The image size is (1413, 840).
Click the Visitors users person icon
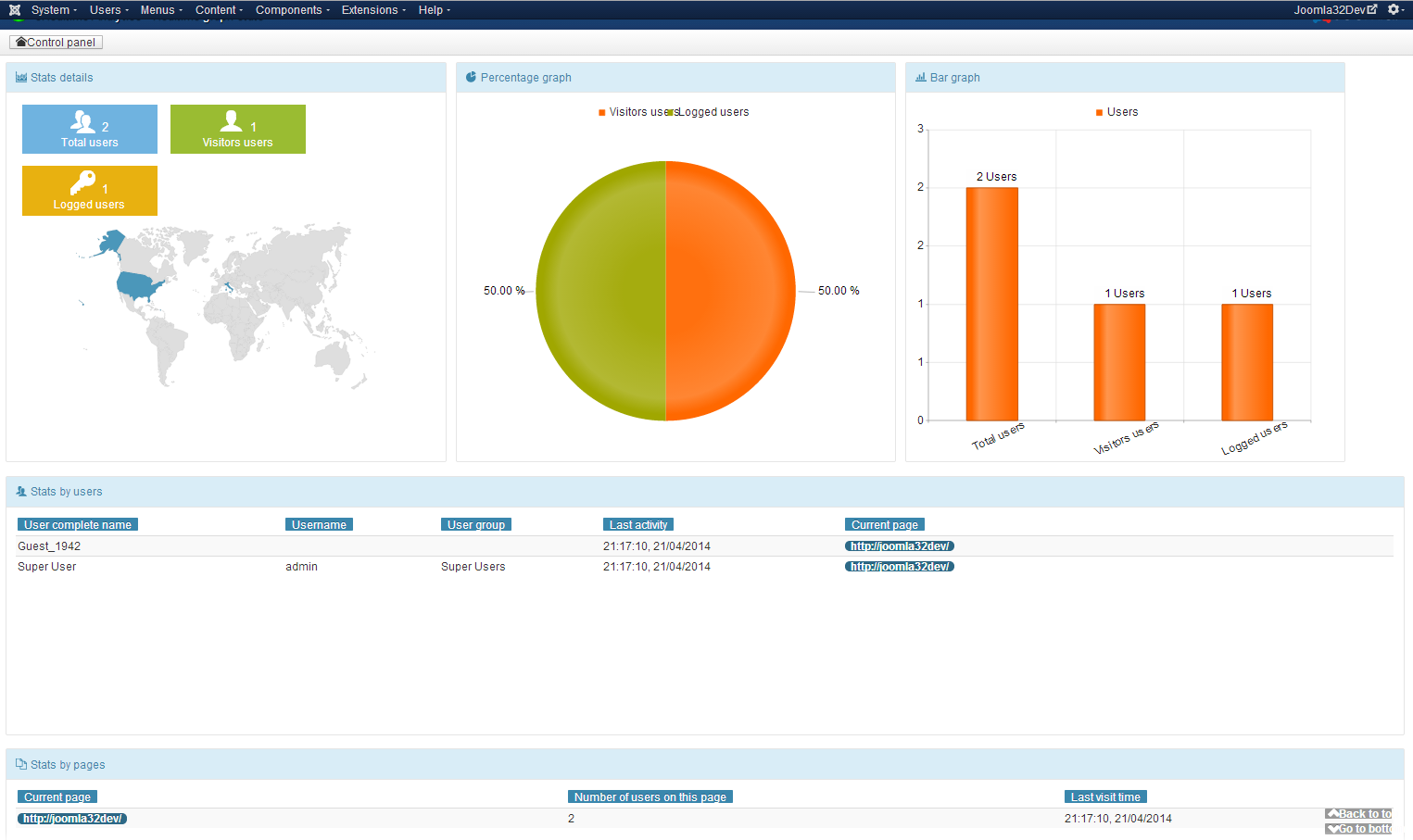pyautogui.click(x=232, y=121)
